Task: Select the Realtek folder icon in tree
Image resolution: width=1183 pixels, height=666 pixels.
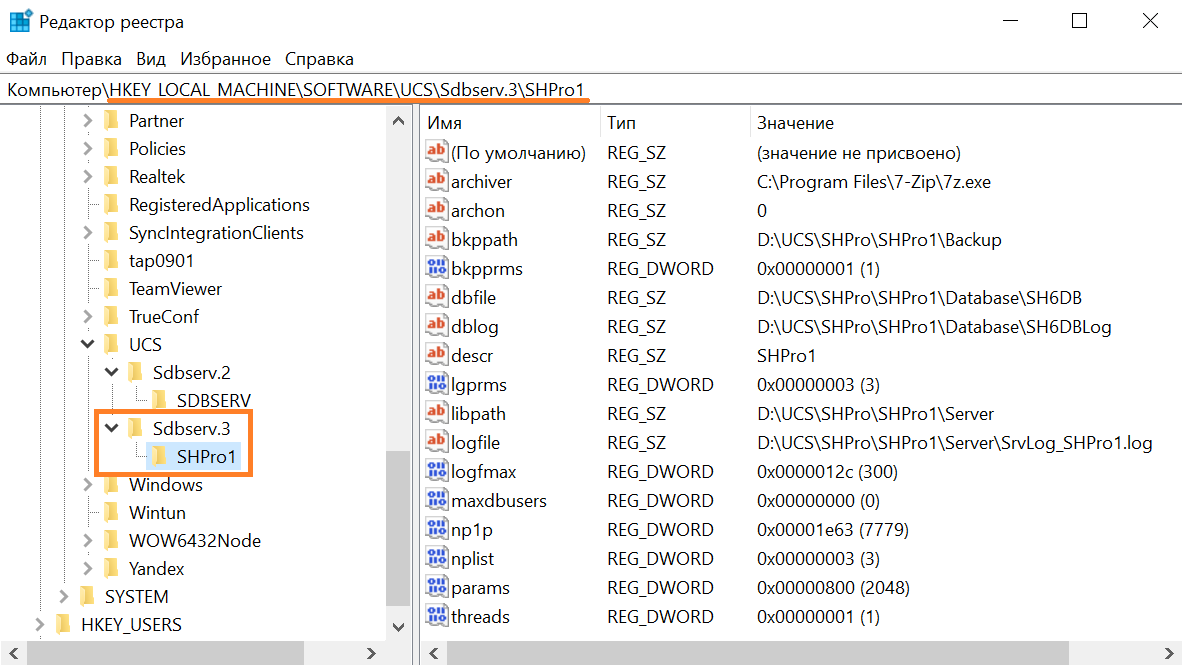Action: click(113, 177)
